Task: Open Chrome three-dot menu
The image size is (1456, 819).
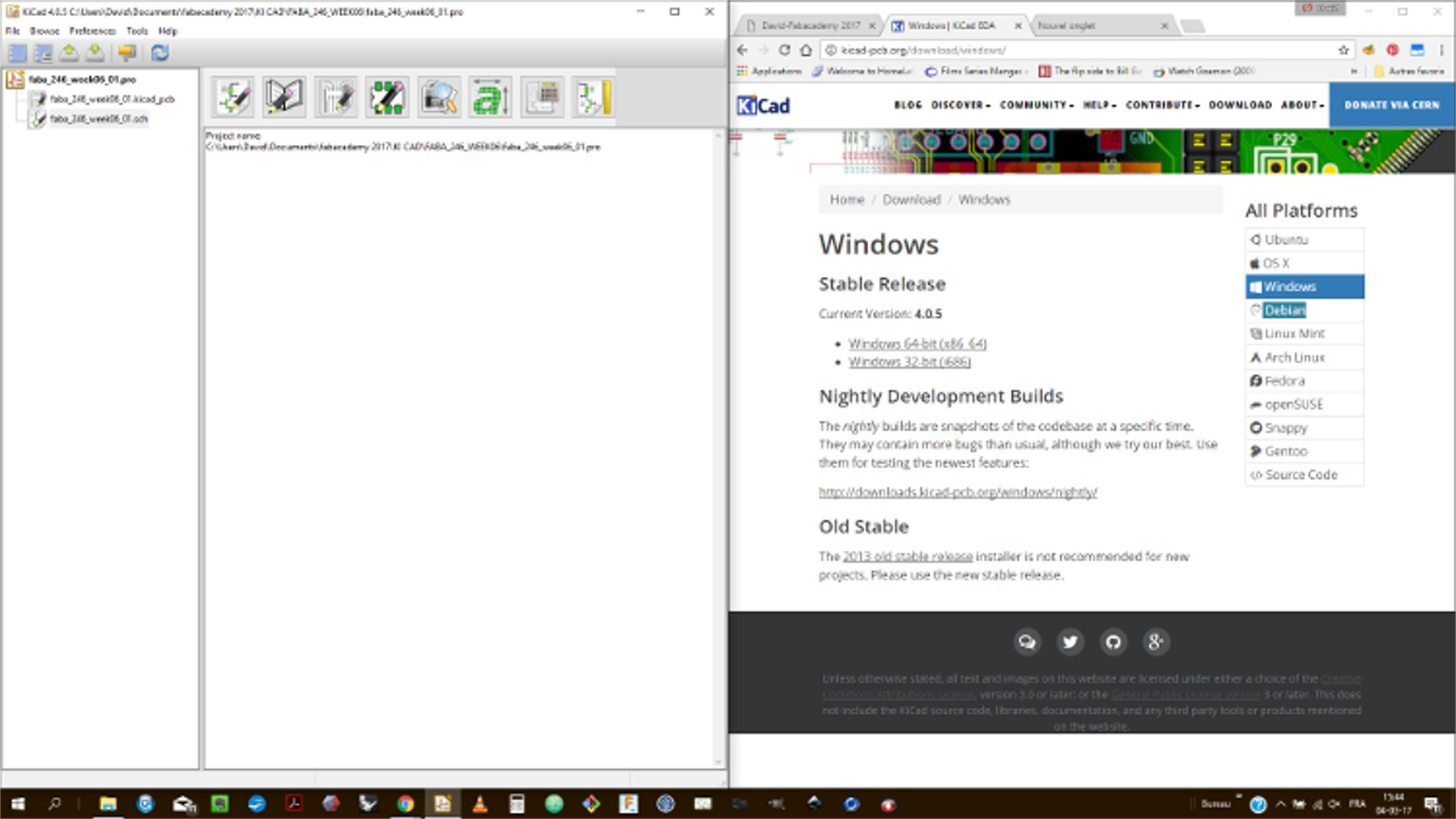Action: pyautogui.click(x=1441, y=50)
